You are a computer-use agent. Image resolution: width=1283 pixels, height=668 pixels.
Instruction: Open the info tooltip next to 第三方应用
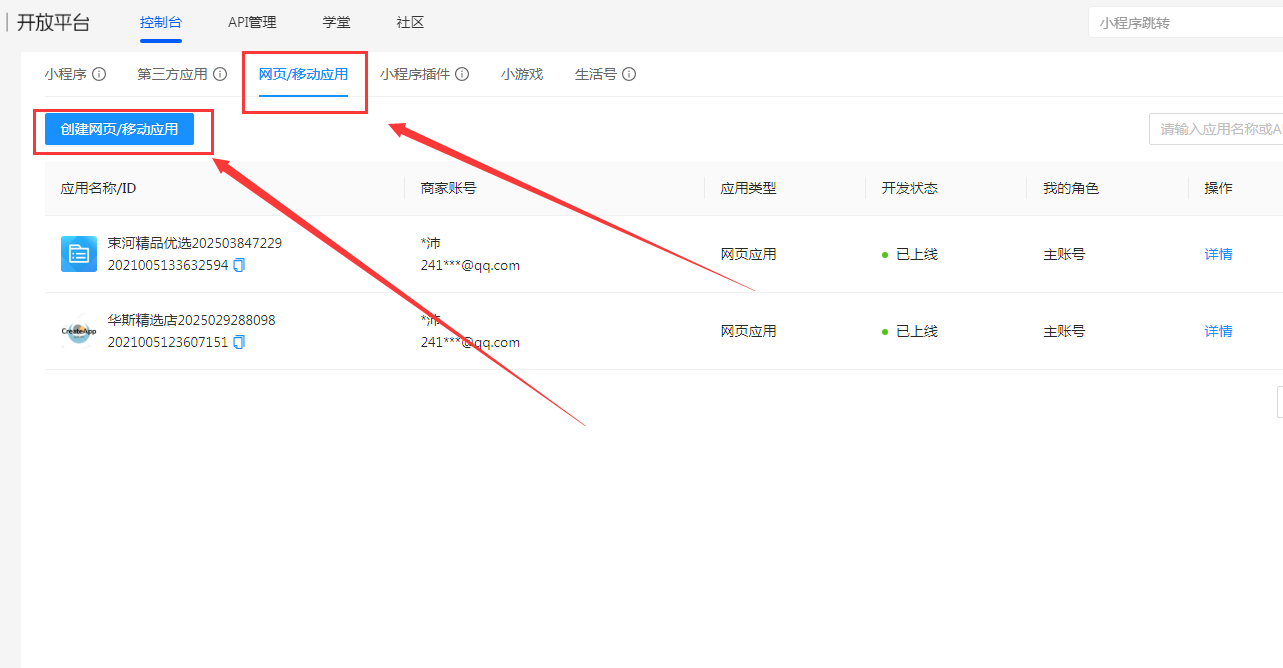click(x=221, y=73)
